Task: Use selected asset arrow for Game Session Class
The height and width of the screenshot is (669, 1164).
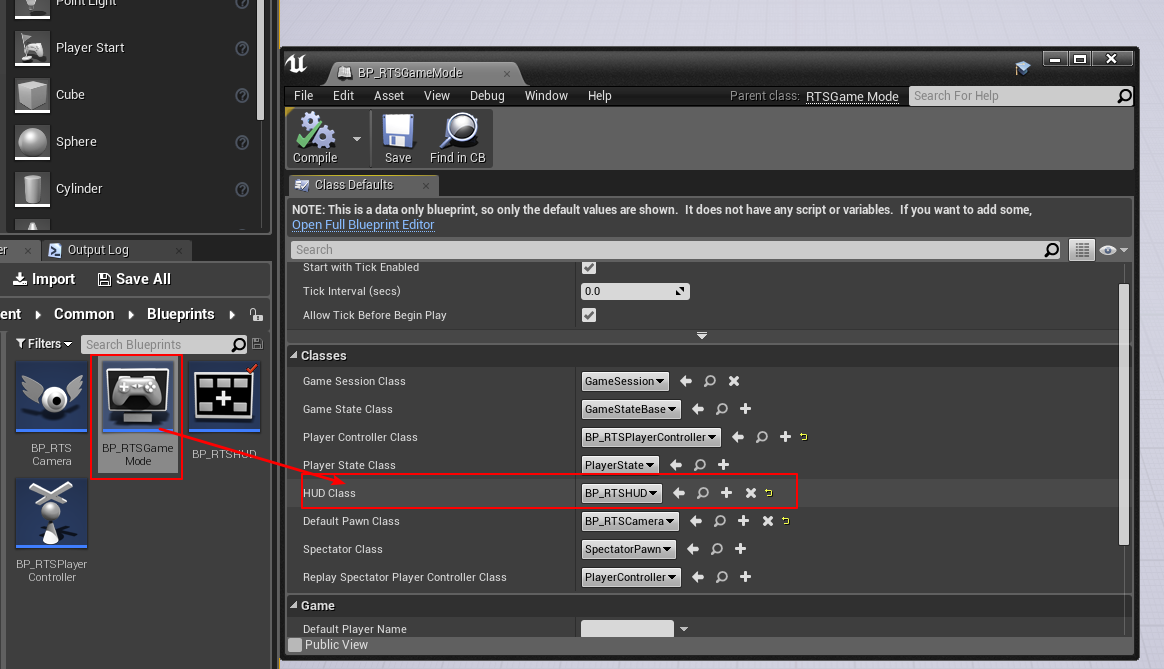Action: click(686, 381)
